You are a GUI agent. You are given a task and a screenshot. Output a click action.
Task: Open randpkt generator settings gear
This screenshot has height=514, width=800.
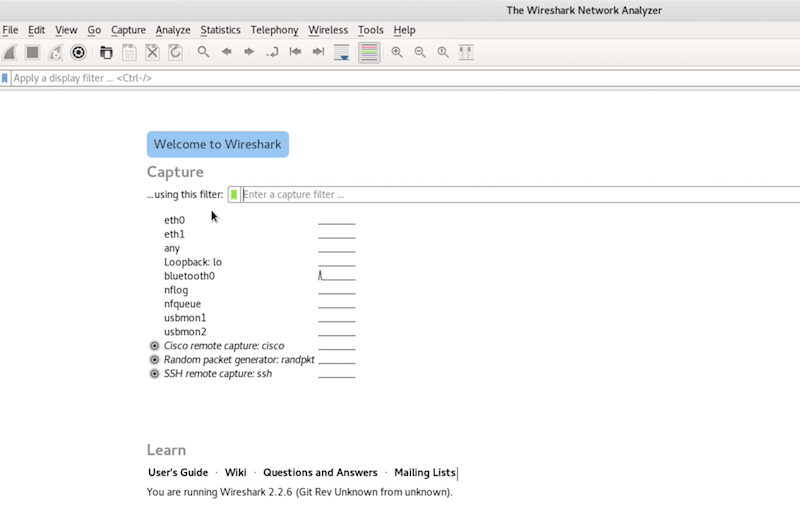pyautogui.click(x=154, y=360)
